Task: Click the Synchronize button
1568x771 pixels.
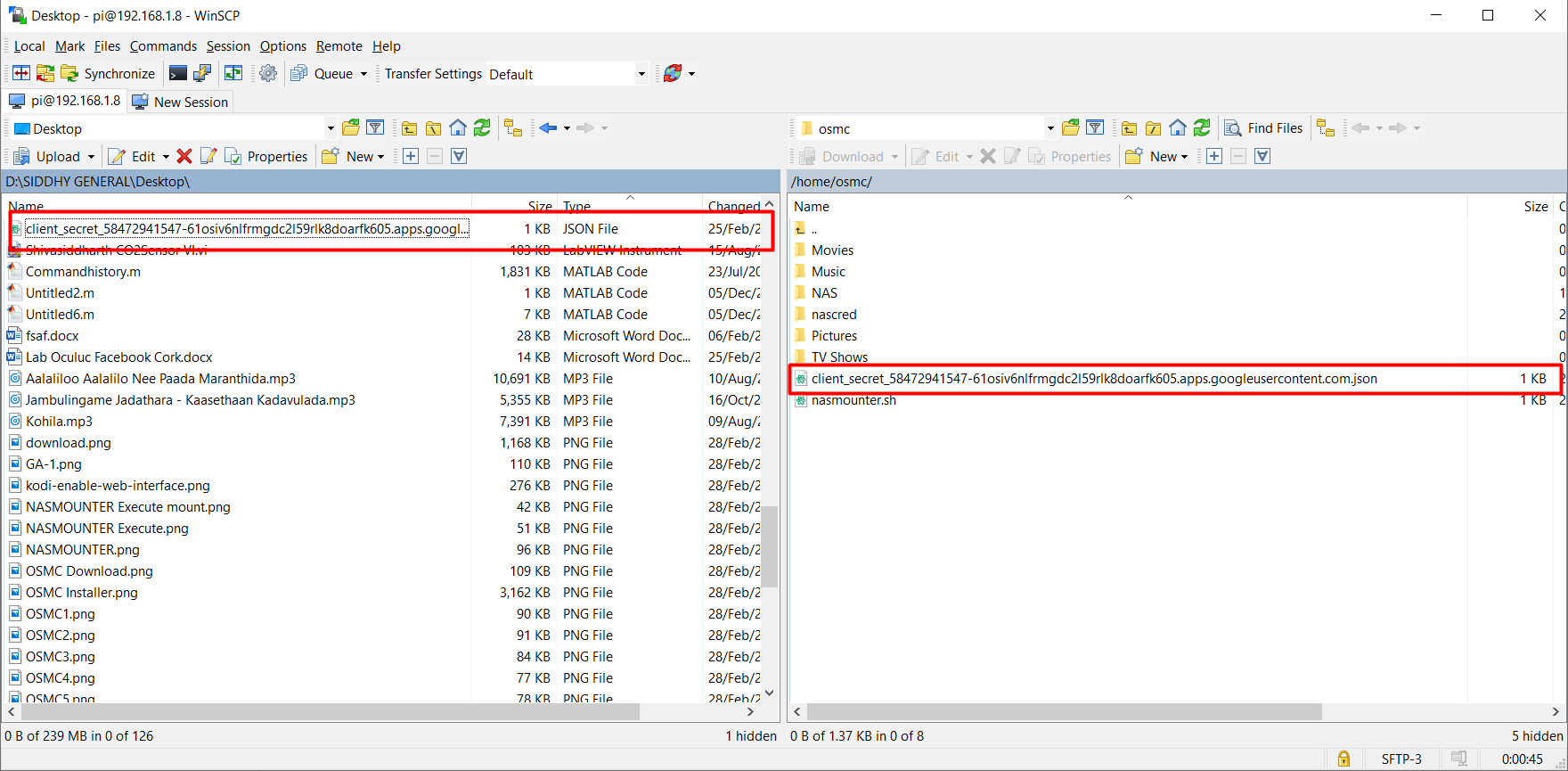Action: (109, 73)
